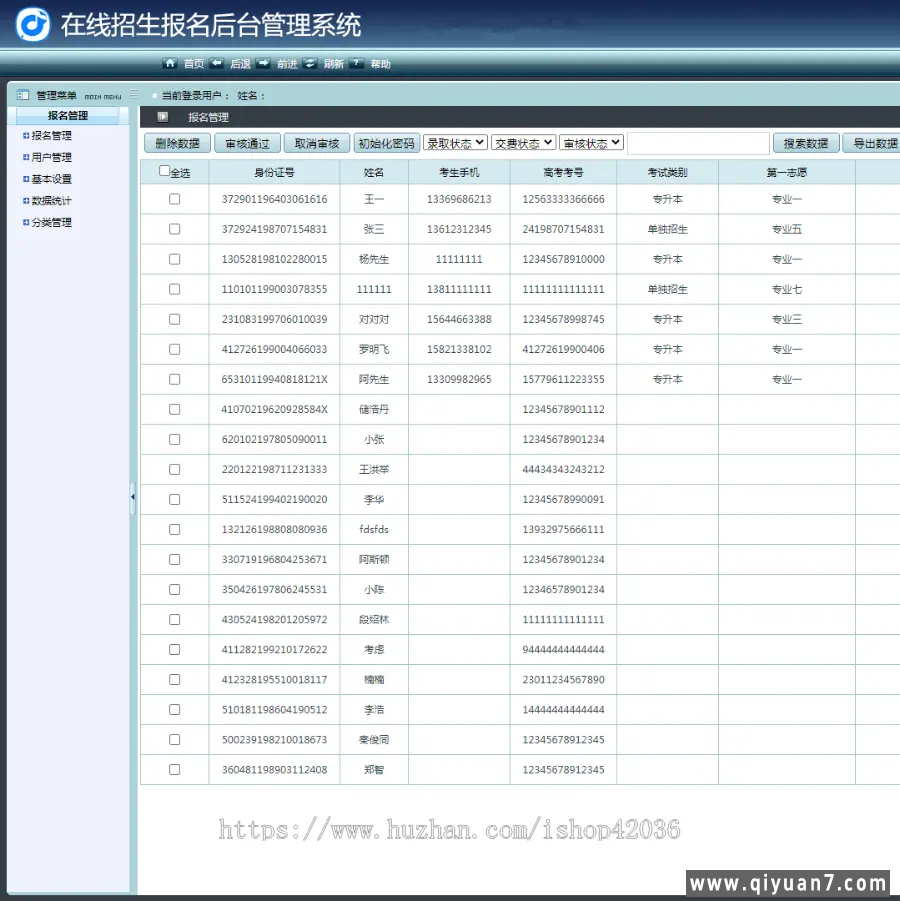Click the 管理菜单 panel icon
The height and width of the screenshot is (901, 900).
pyautogui.click(x=22, y=95)
